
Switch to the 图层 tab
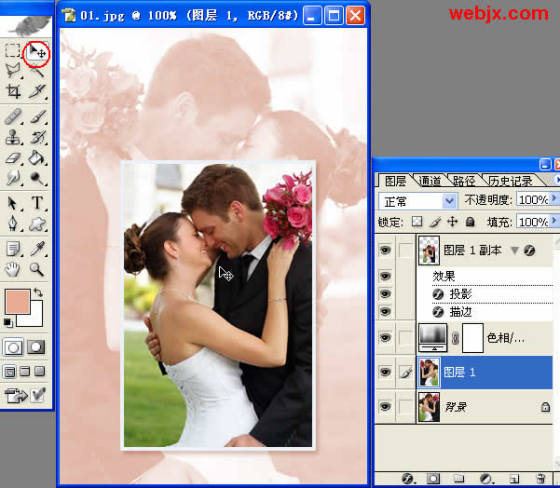[395, 181]
